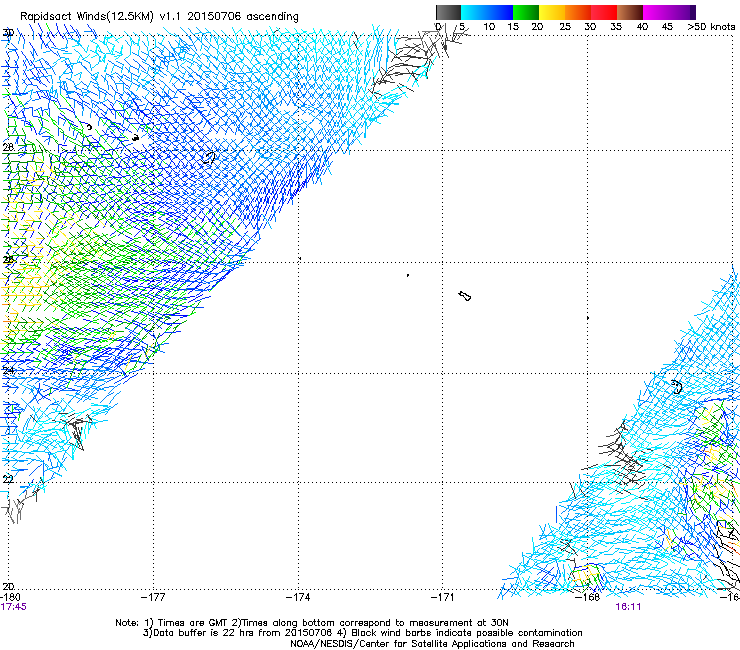Click the purple '16:11' time stamp

coord(628,607)
